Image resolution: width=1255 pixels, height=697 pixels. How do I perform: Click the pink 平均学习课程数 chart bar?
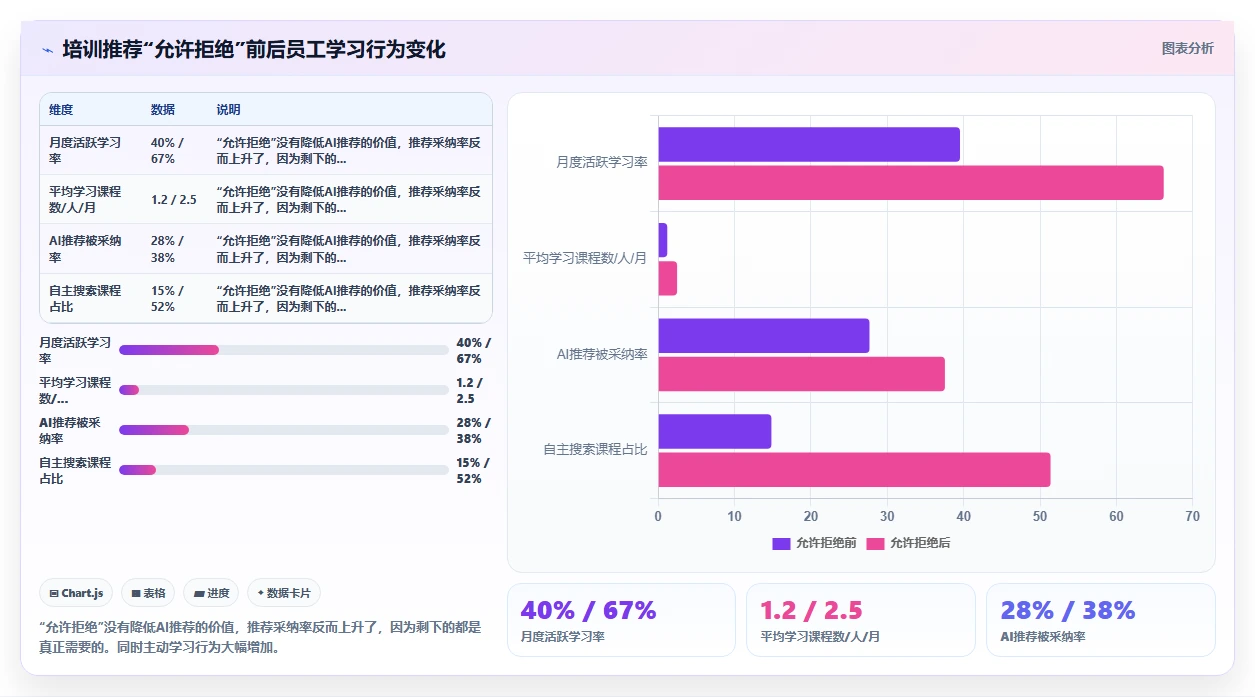pyautogui.click(x=667, y=278)
